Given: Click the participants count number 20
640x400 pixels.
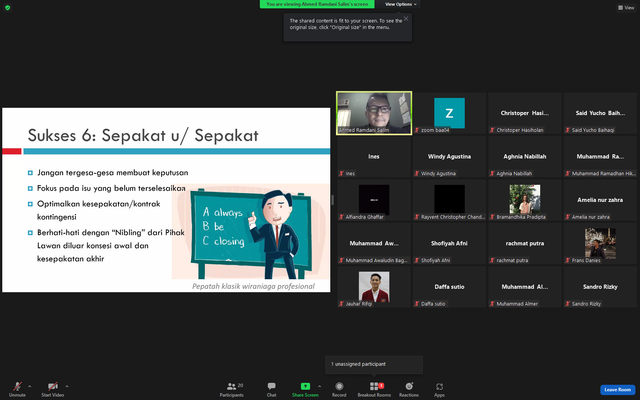Looking at the screenshot, I should point(240,385).
